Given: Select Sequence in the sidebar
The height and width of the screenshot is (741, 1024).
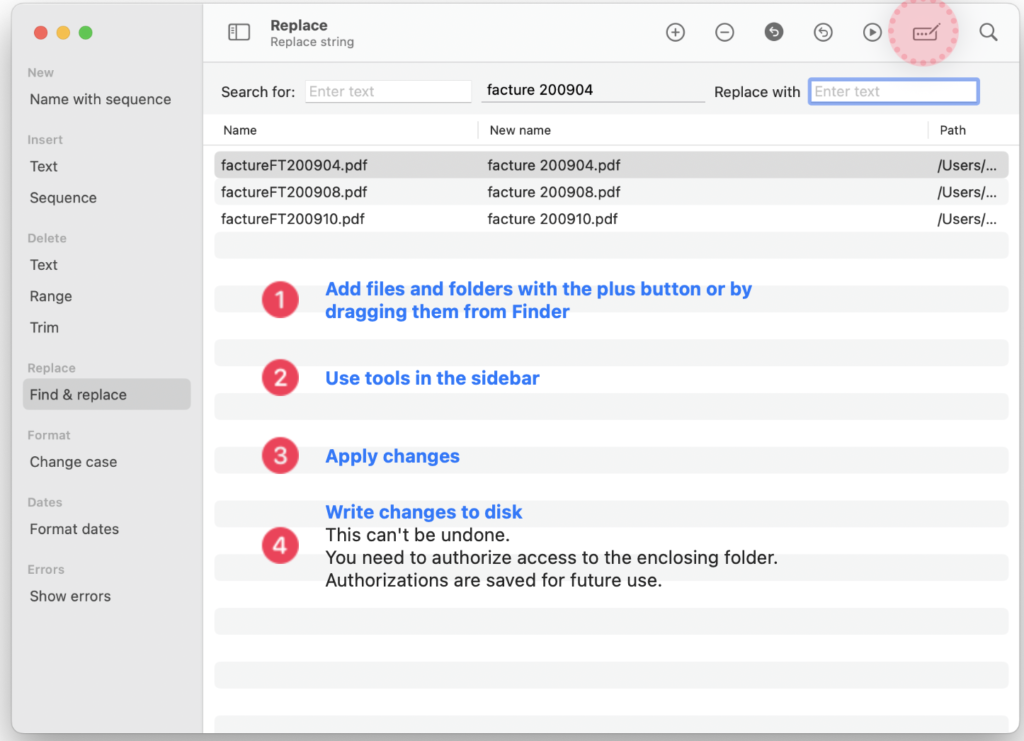Looking at the screenshot, I should [x=63, y=198].
